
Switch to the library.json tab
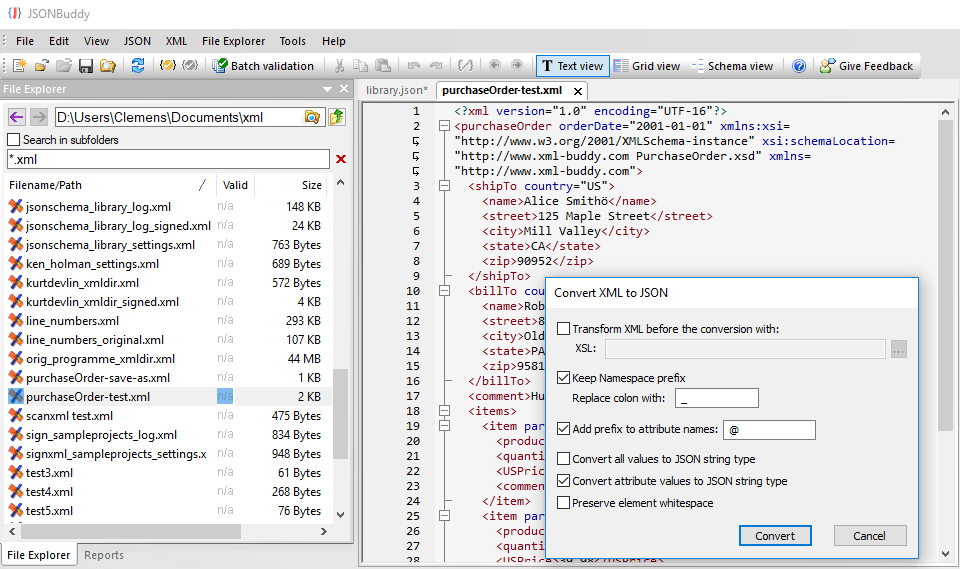click(x=396, y=90)
